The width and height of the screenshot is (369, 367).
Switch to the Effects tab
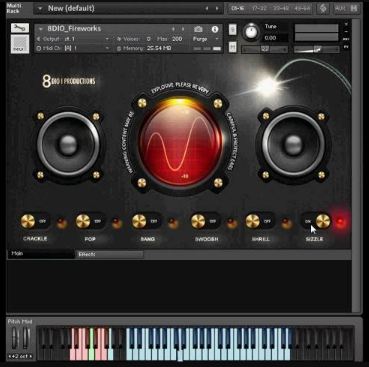109,254
